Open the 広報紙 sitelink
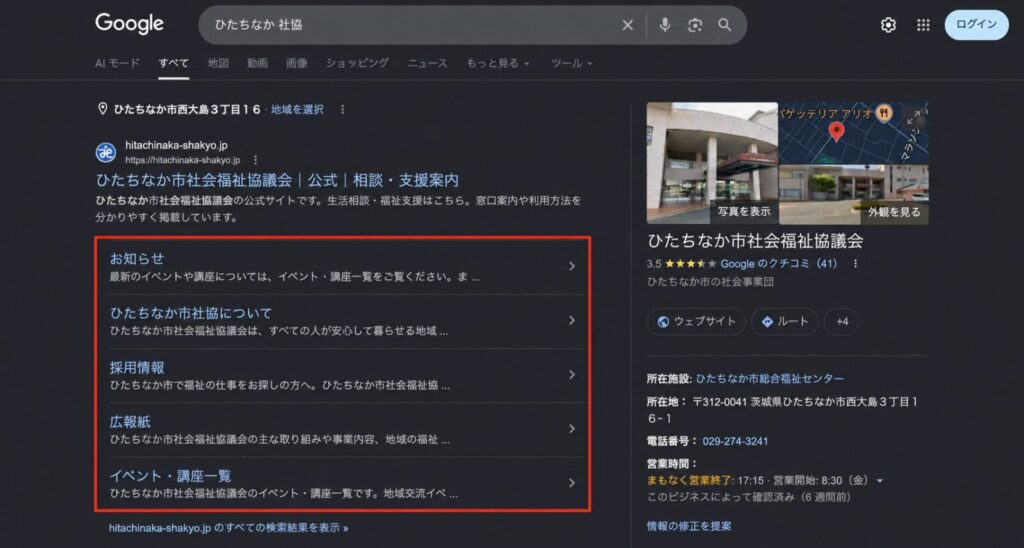1024x548 pixels. tap(130, 421)
